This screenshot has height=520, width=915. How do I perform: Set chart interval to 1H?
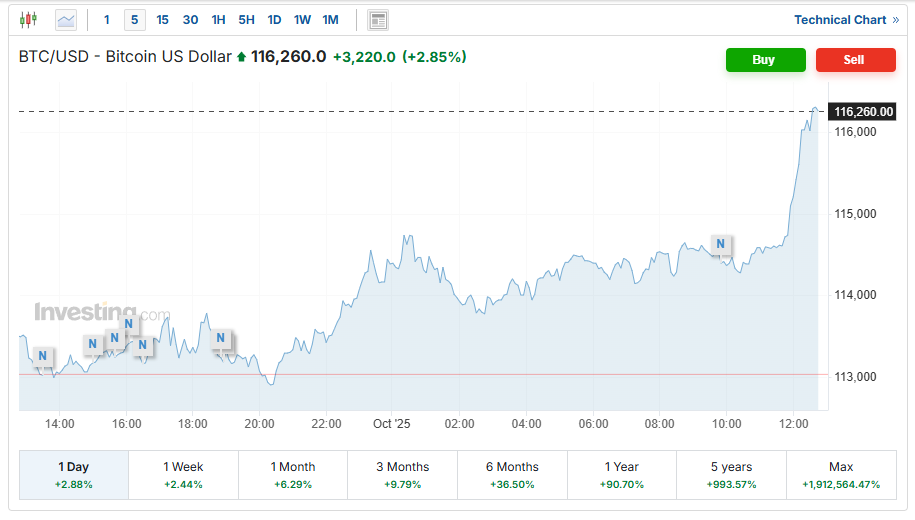[218, 20]
